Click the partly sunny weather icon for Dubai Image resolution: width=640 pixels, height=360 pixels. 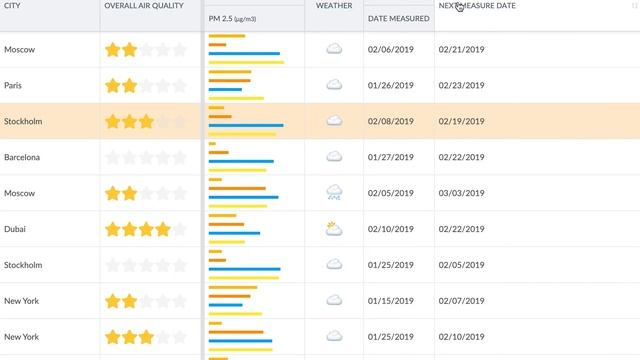(334, 229)
